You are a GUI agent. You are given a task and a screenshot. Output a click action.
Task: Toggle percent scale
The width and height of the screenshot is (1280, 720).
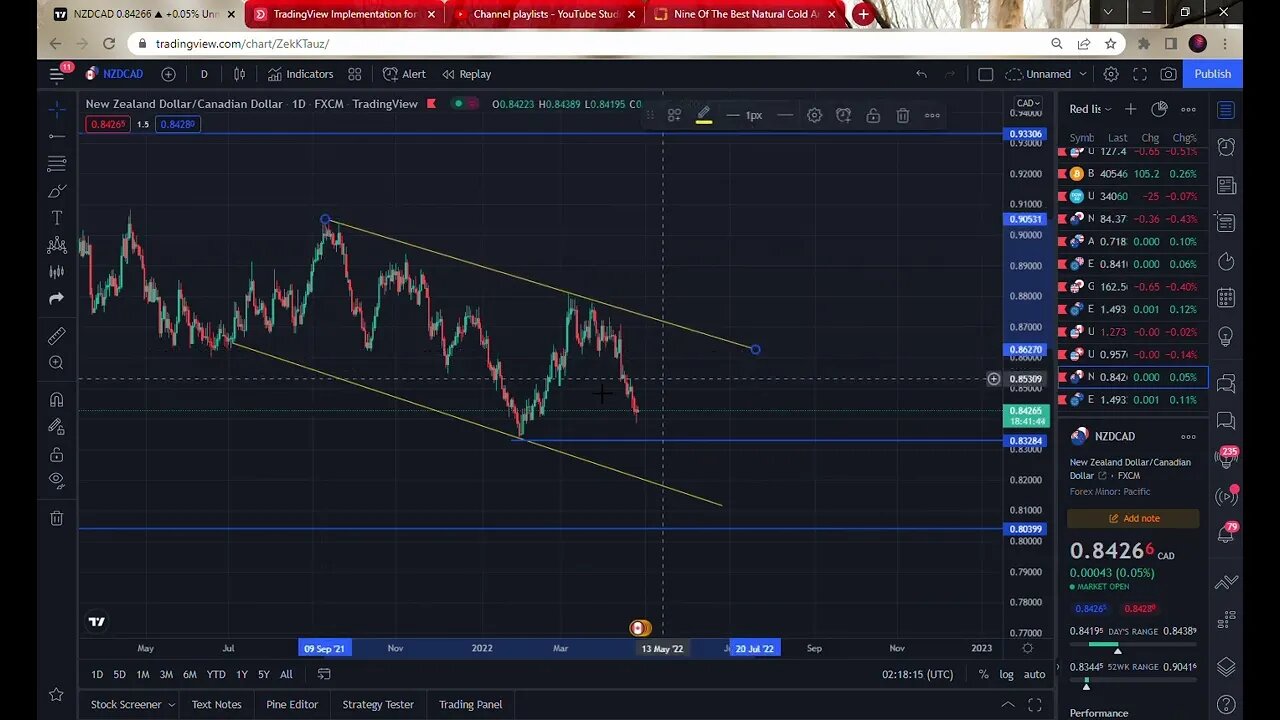(x=984, y=674)
